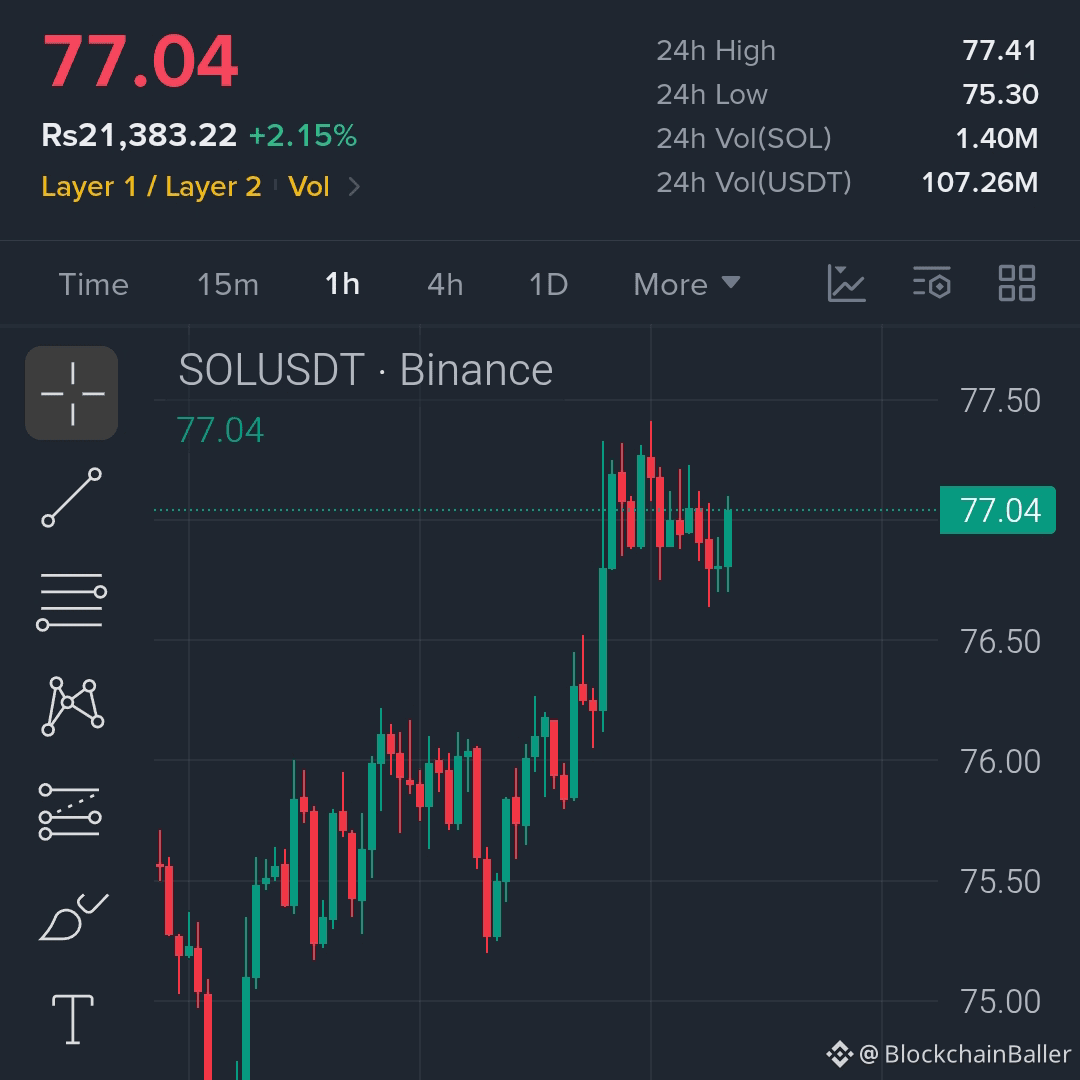Click the 77.04 current price axis label
Viewport: 1080px width, 1080px height.
[997, 510]
